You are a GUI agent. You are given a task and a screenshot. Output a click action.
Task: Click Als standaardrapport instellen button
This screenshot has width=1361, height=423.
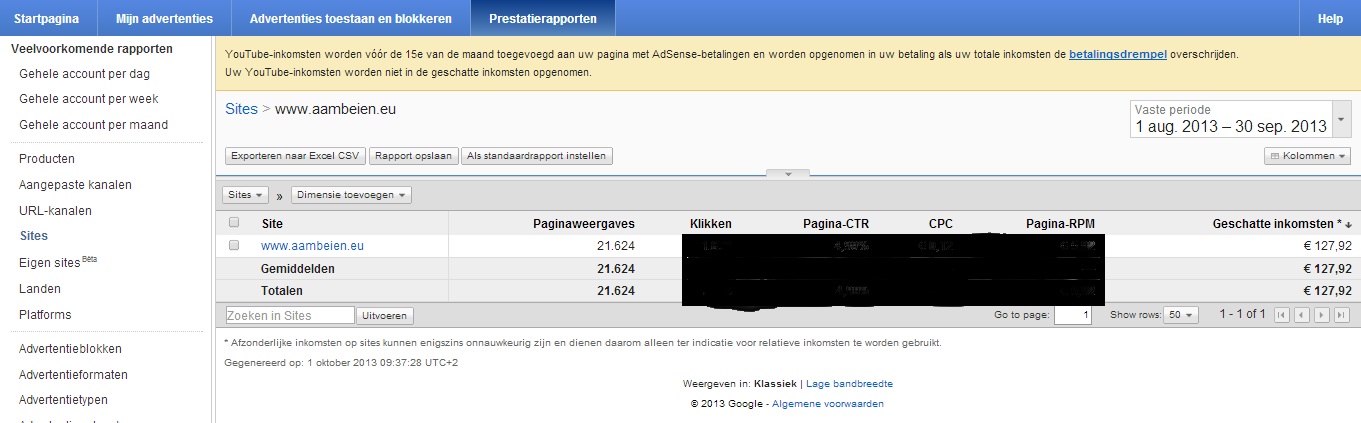(x=537, y=156)
